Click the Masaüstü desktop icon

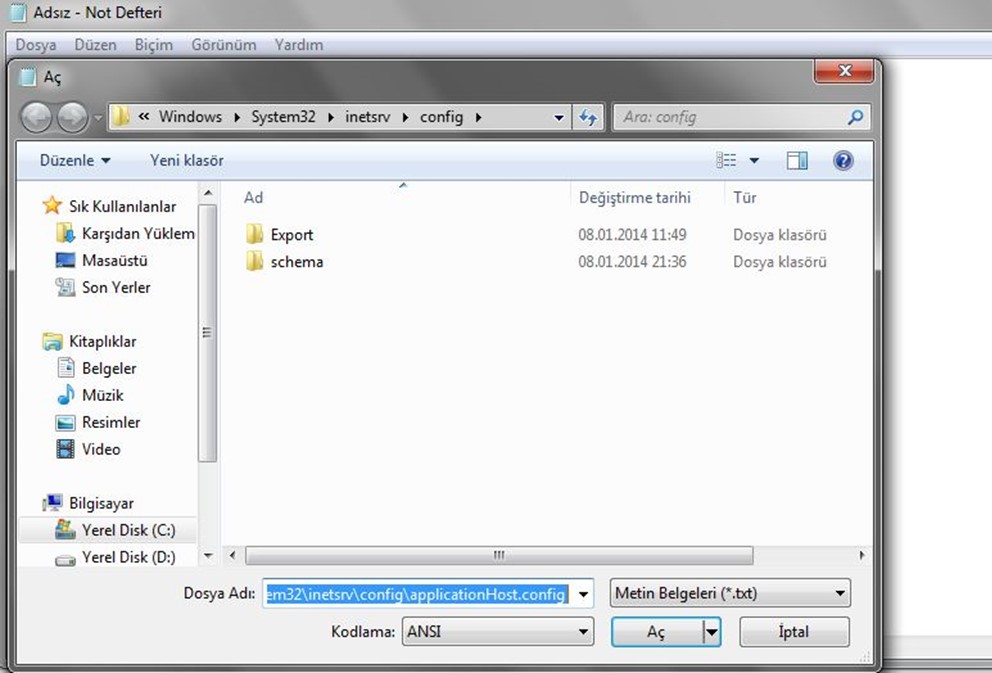65,260
